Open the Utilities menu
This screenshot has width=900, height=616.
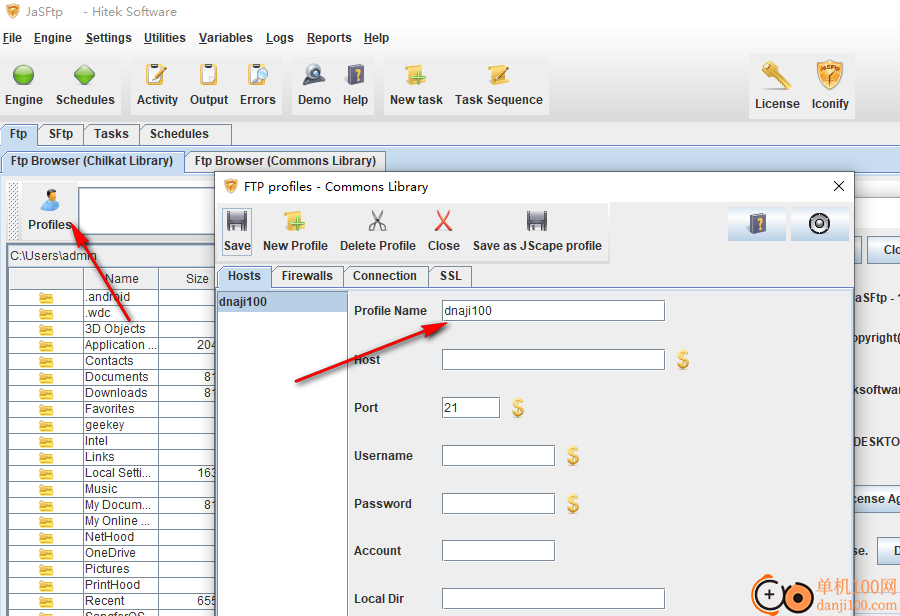pyautogui.click(x=165, y=38)
